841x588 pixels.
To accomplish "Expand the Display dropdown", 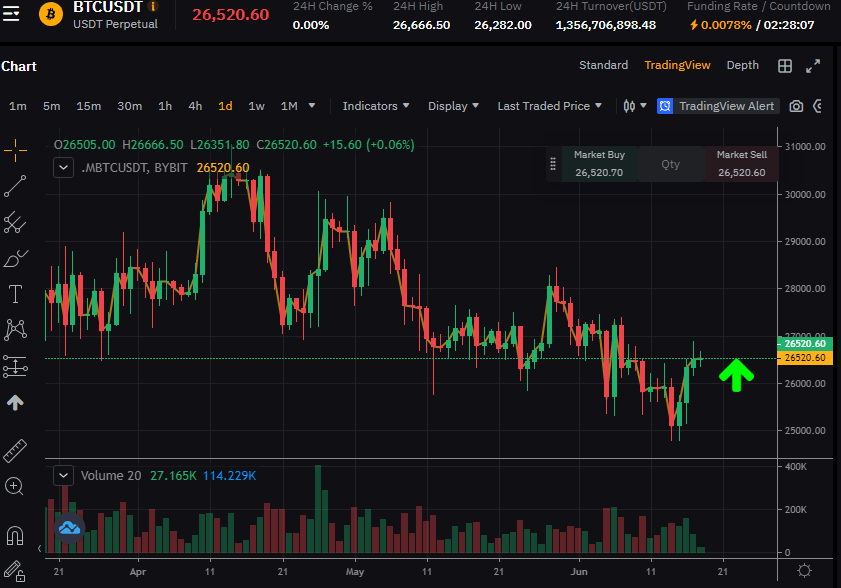I will (453, 106).
